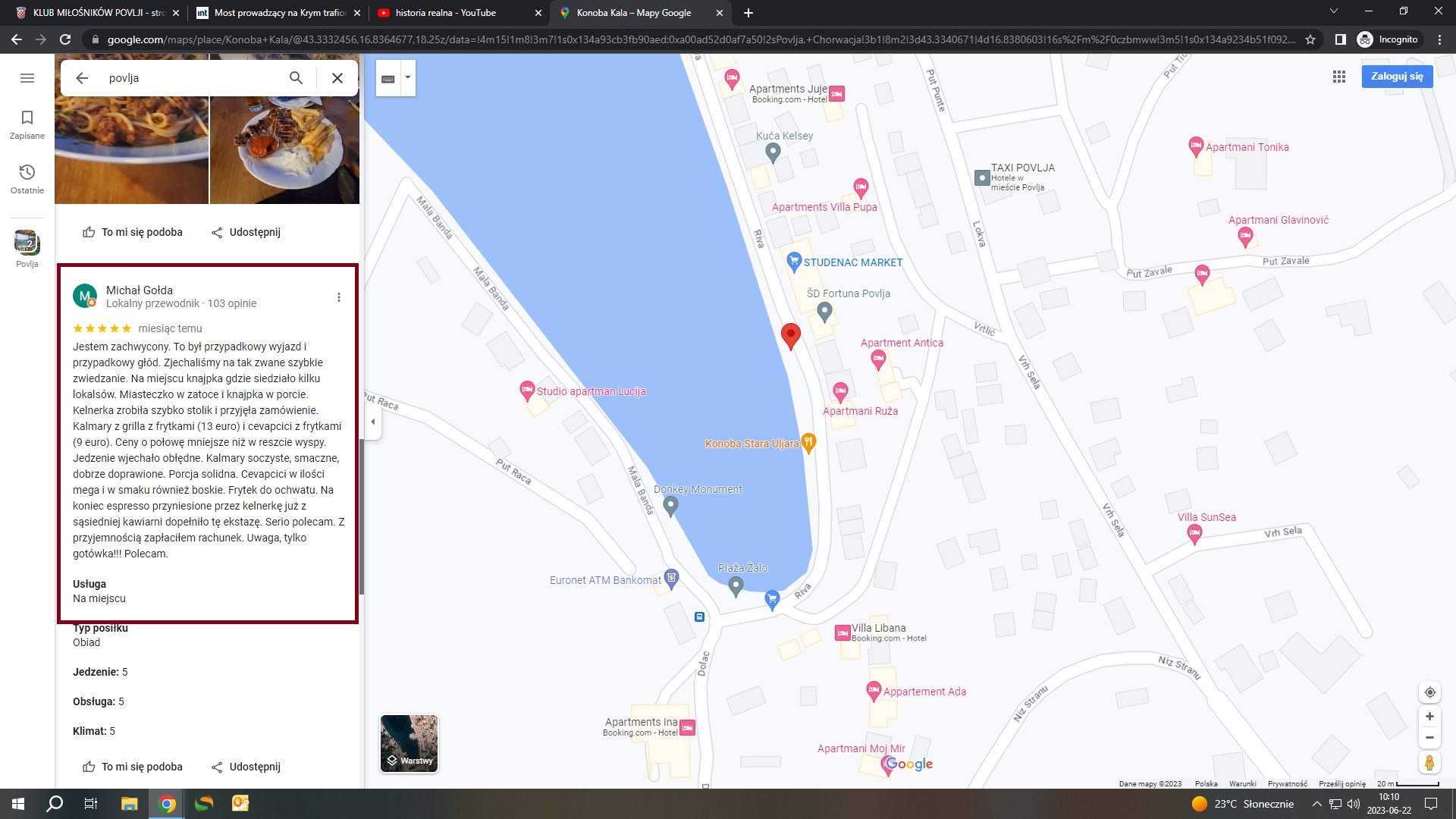The image size is (1456, 819).
Task: Click the show your location button
Action: pos(1429,692)
